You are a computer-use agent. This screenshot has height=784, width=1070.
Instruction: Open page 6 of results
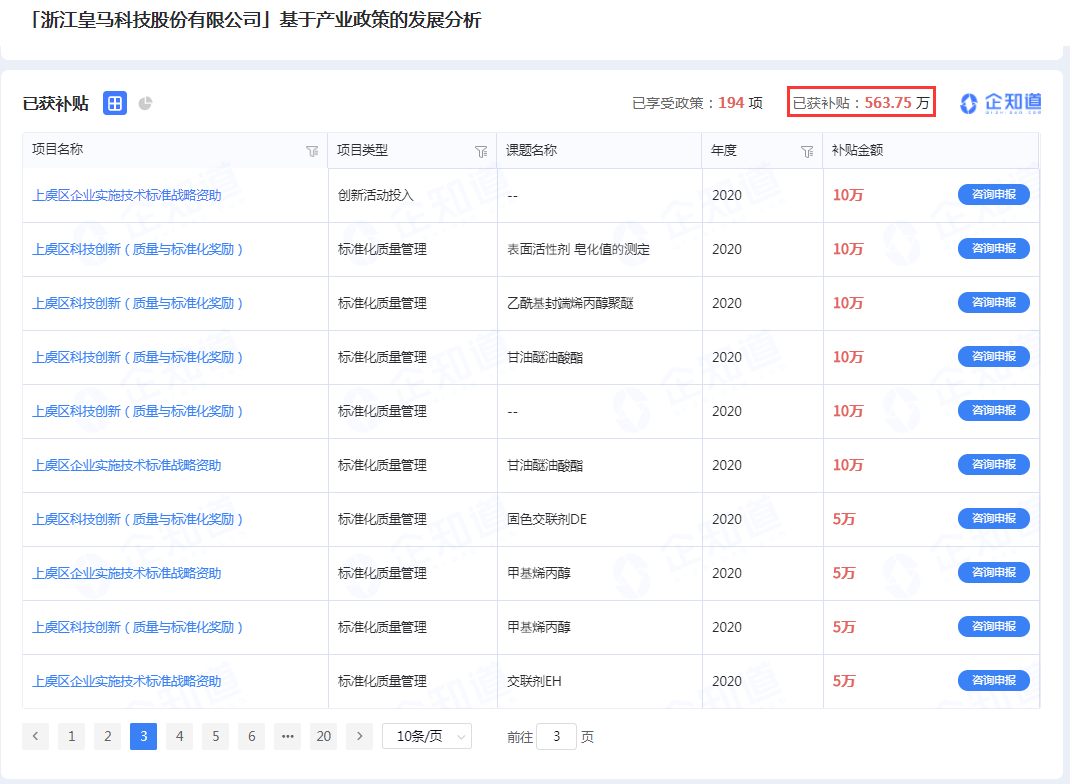click(x=252, y=736)
